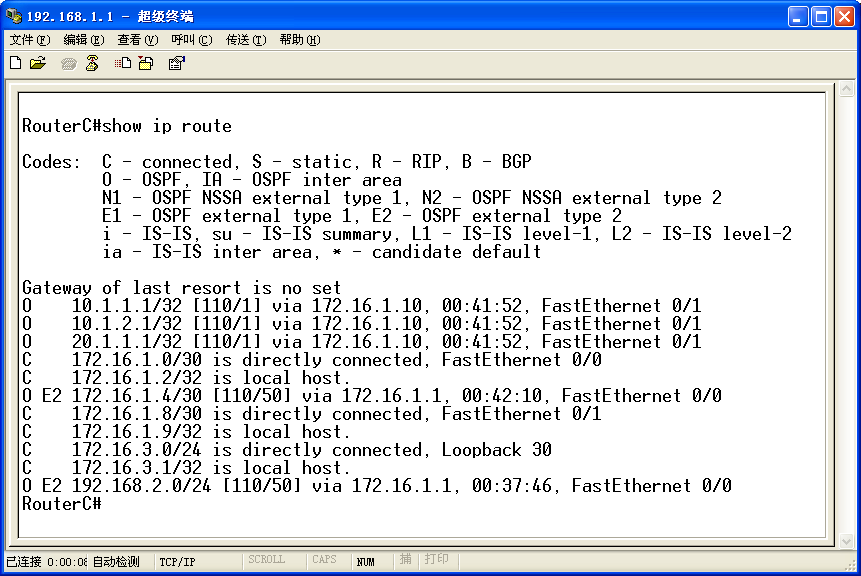
Task: Click the 172.16.1.8/30 directly connected line
Action: (x=312, y=414)
